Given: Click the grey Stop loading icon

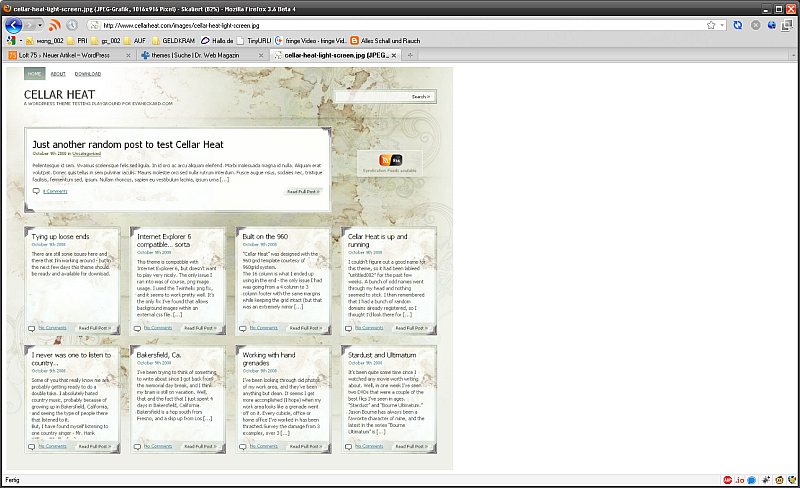Looking at the screenshot, I should (x=754, y=24).
